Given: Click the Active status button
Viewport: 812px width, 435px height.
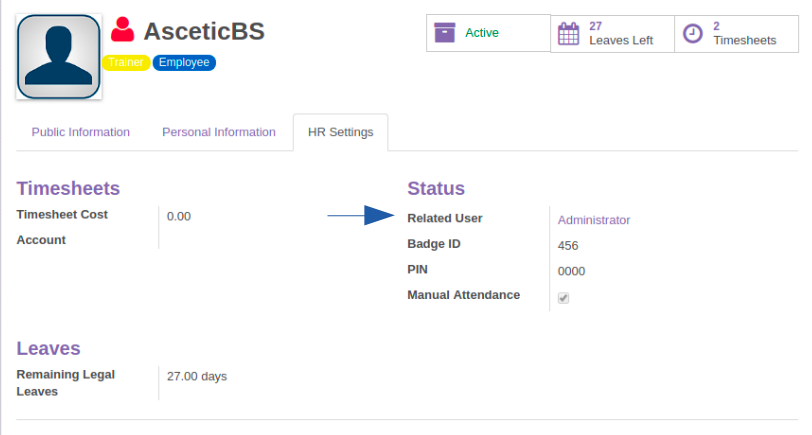Looking at the screenshot, I should (488, 33).
